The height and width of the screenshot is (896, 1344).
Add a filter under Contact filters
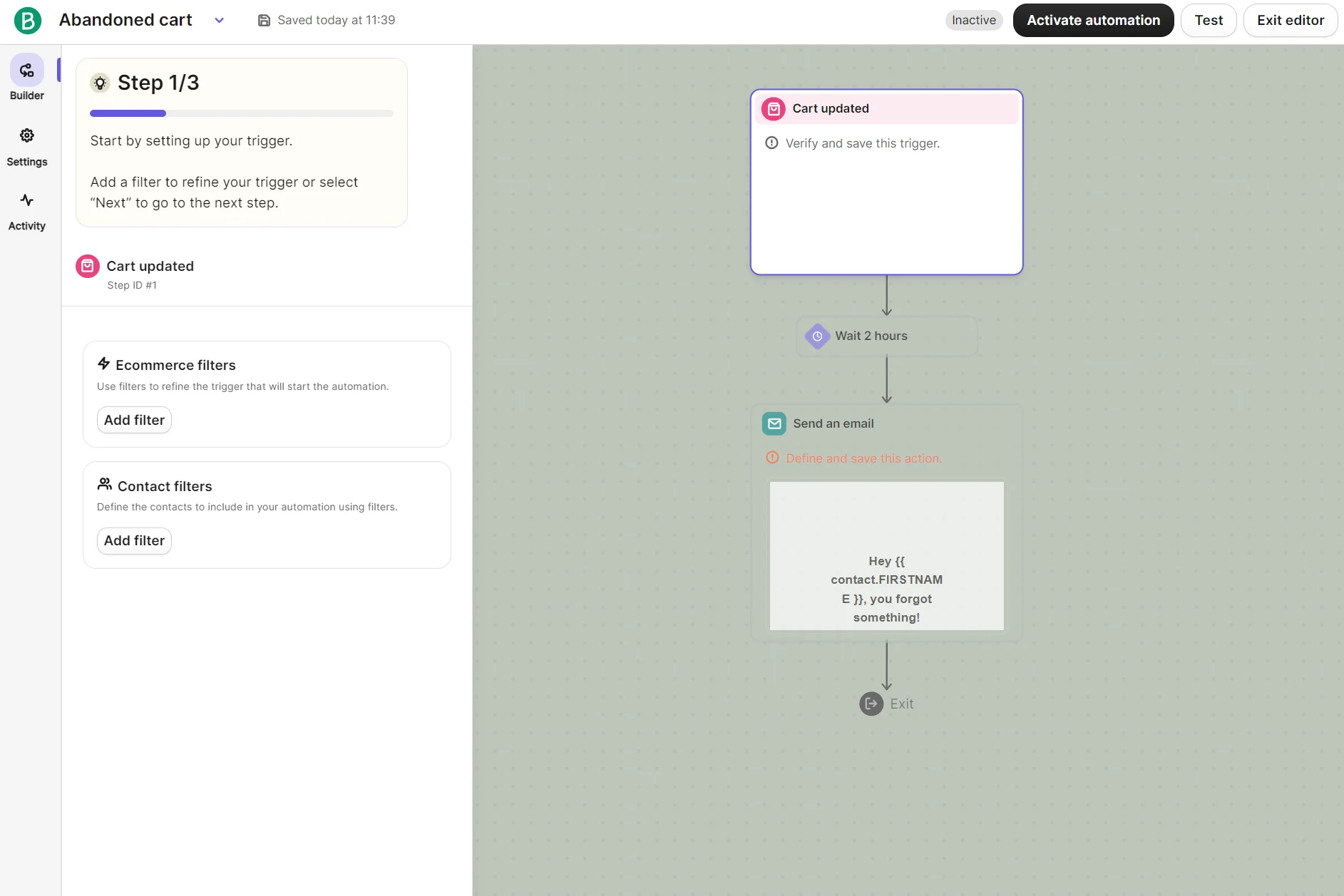pos(134,540)
